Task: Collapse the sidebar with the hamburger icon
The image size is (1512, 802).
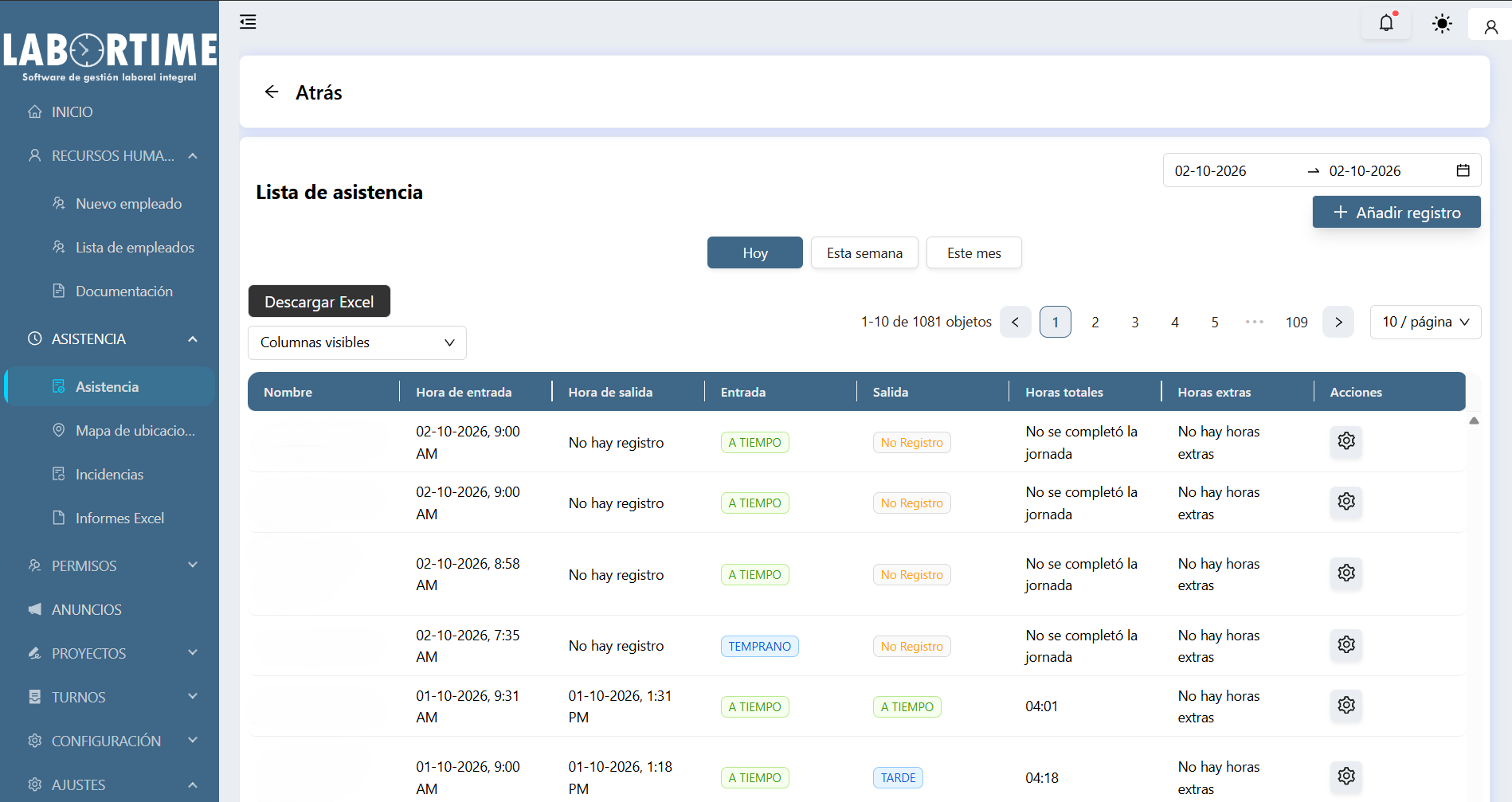Action: 248,22
